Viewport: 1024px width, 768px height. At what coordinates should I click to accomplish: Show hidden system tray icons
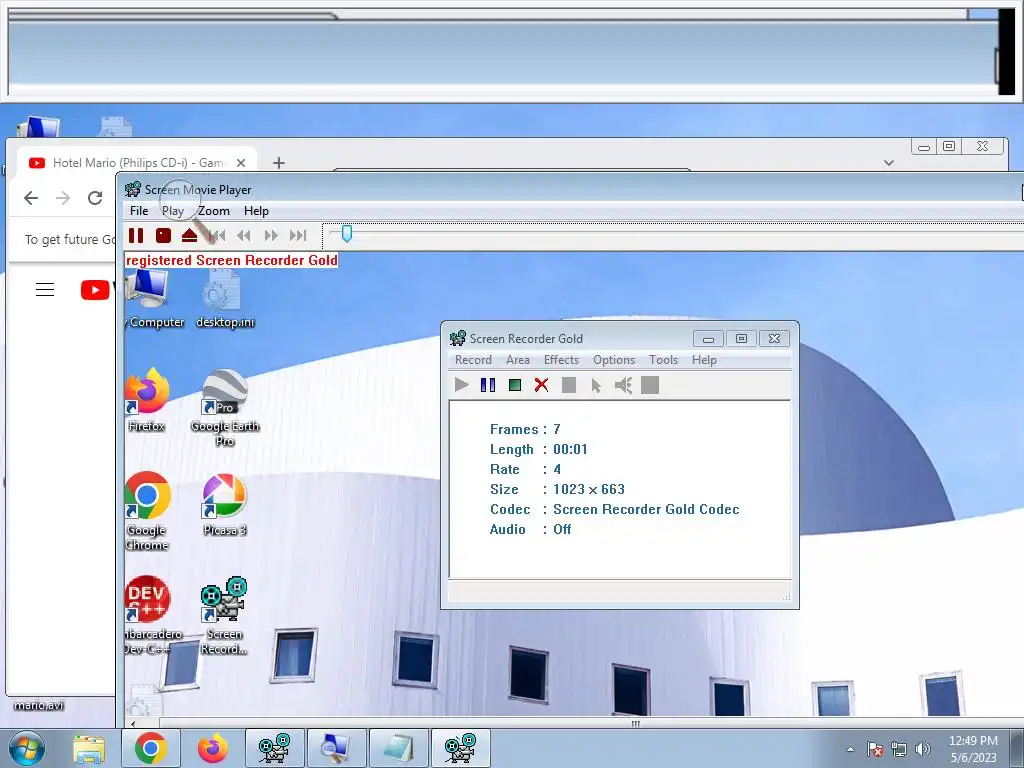click(x=850, y=750)
